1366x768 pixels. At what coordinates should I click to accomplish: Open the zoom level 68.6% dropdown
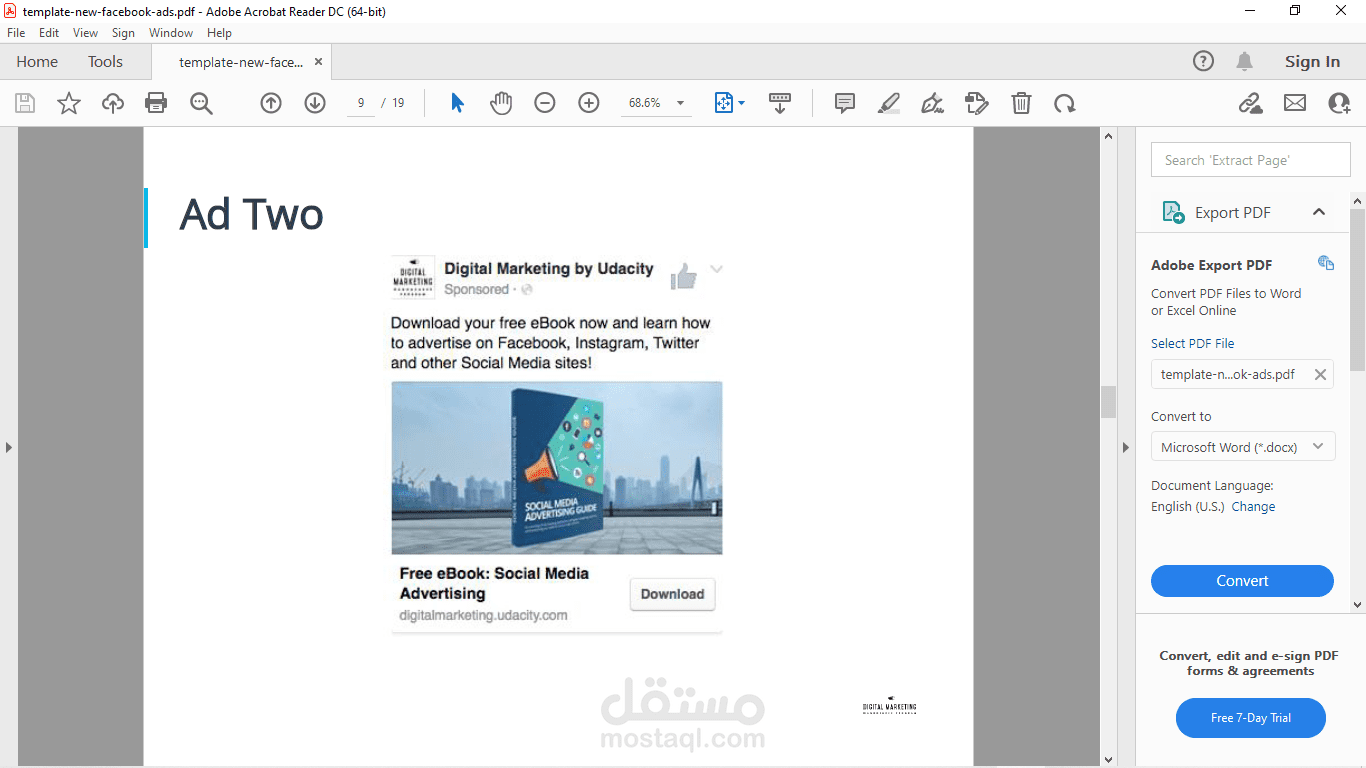coord(681,103)
